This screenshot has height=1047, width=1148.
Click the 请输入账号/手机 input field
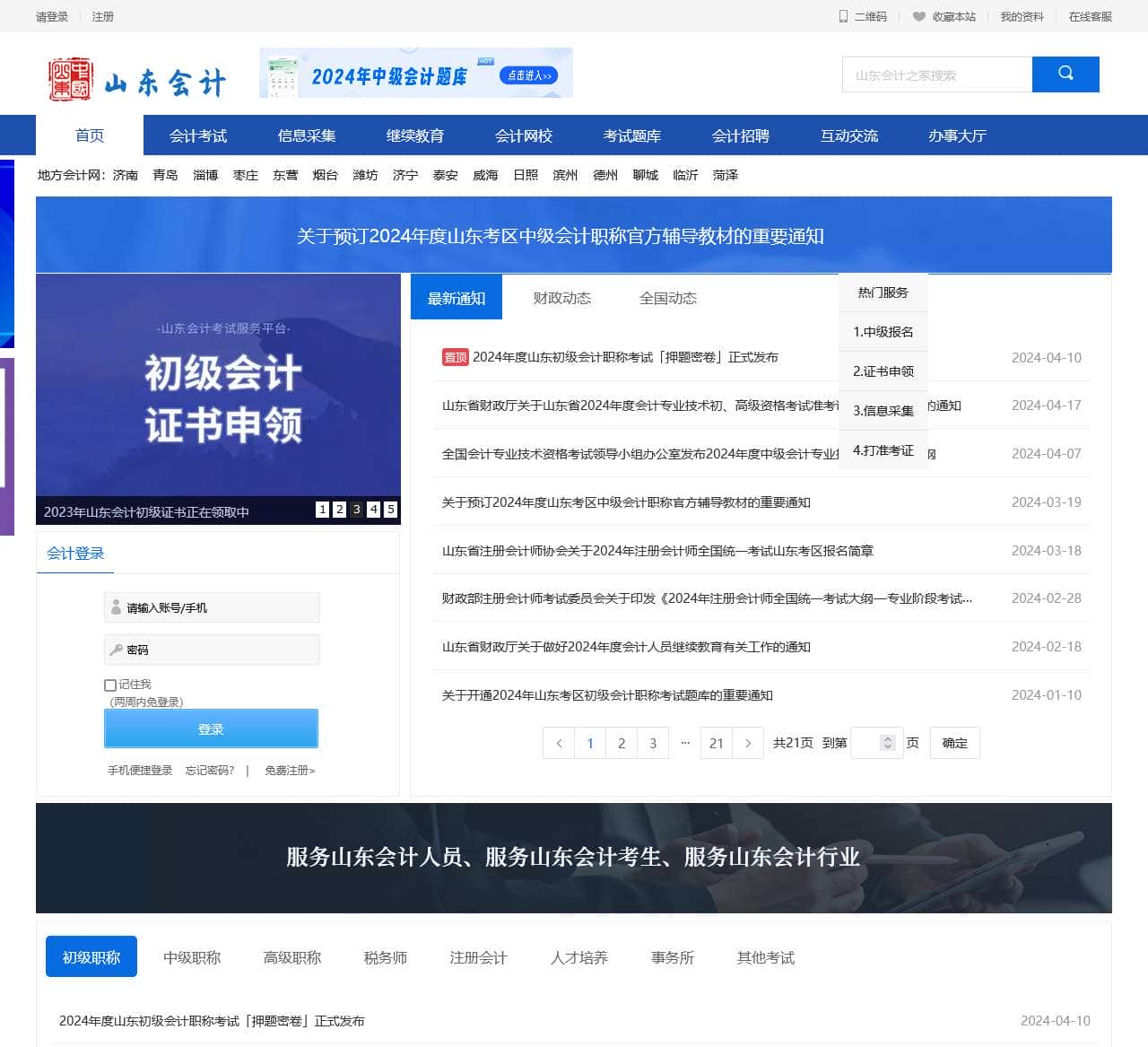[x=220, y=607]
